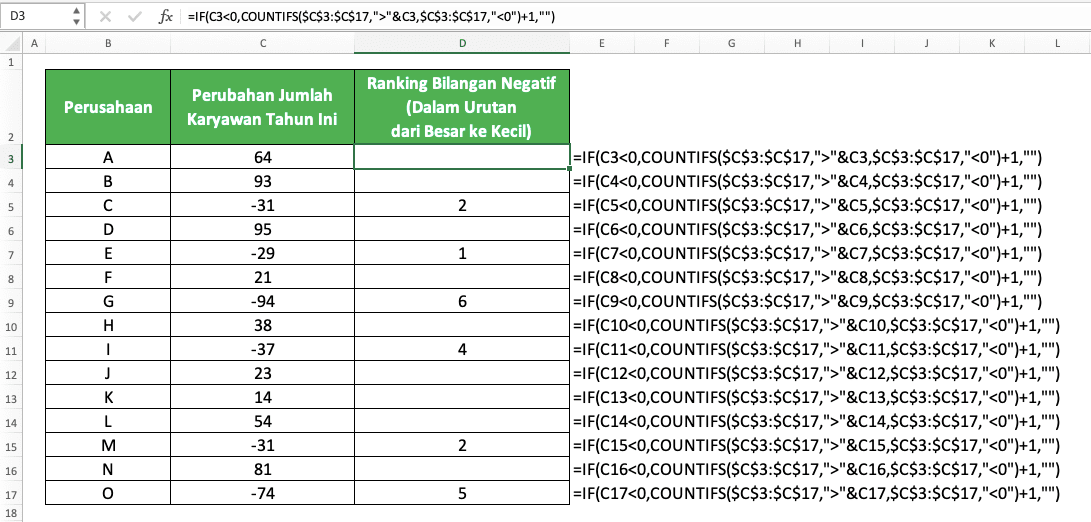Click the -31 cell in company M row
Screen dimensions: 1091x522
pyautogui.click(x=262, y=445)
